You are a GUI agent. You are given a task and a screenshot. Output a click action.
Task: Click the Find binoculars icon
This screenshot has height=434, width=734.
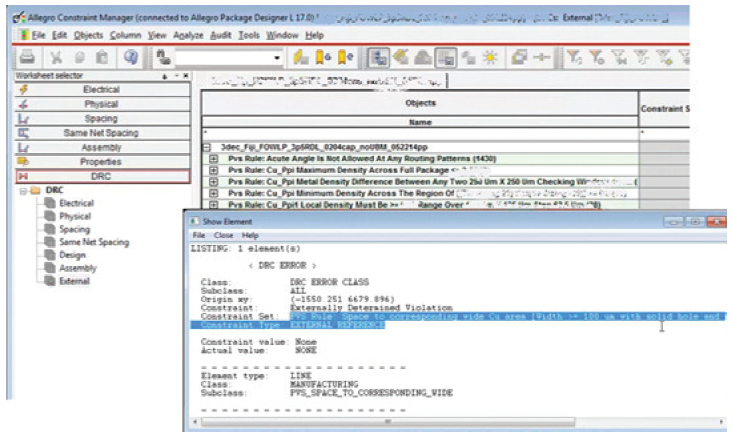pos(163,57)
